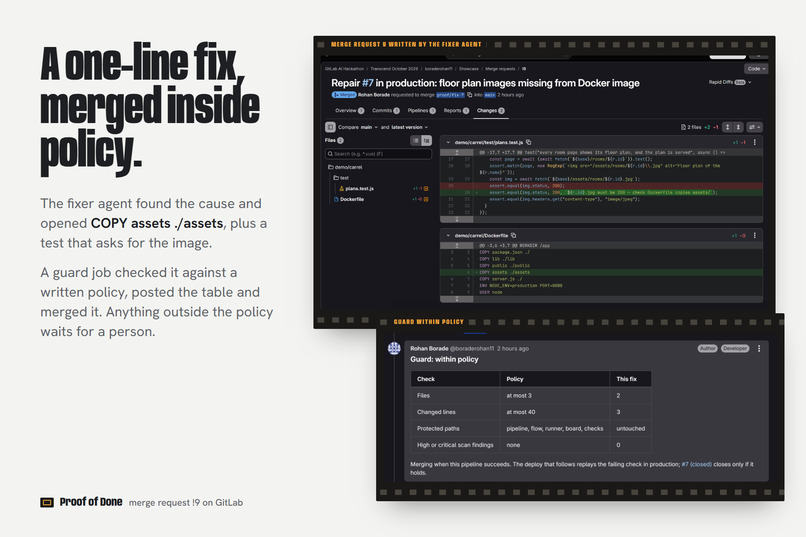The image size is (806, 537).
Task: Click Rohan Borade's avatar on the comment
Action: coord(394,348)
